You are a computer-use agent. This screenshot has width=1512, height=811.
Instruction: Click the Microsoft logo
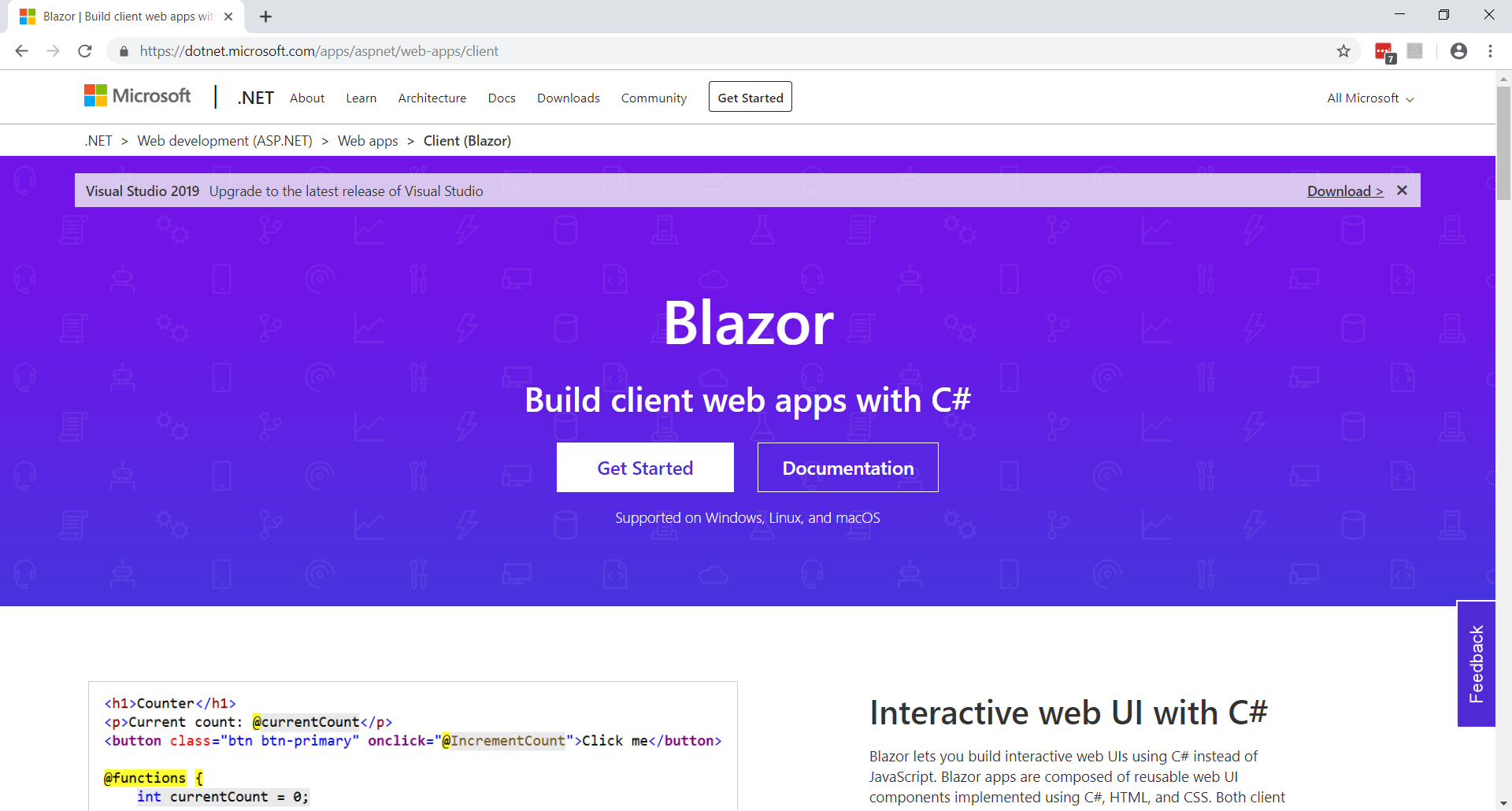click(x=138, y=96)
